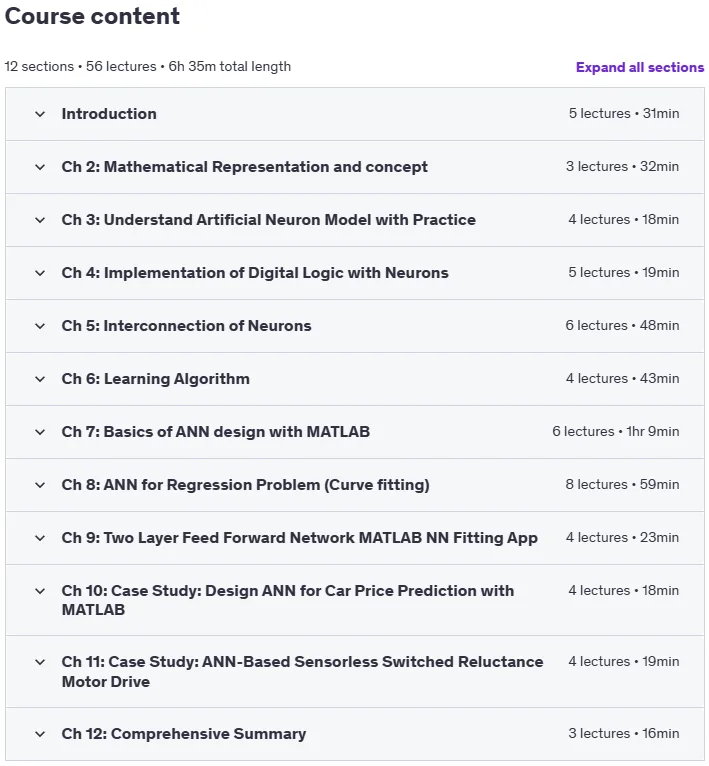This screenshot has height=766, width=709.
Task: Open Ch 7: Basics of ANN design title
Action: click(215, 432)
